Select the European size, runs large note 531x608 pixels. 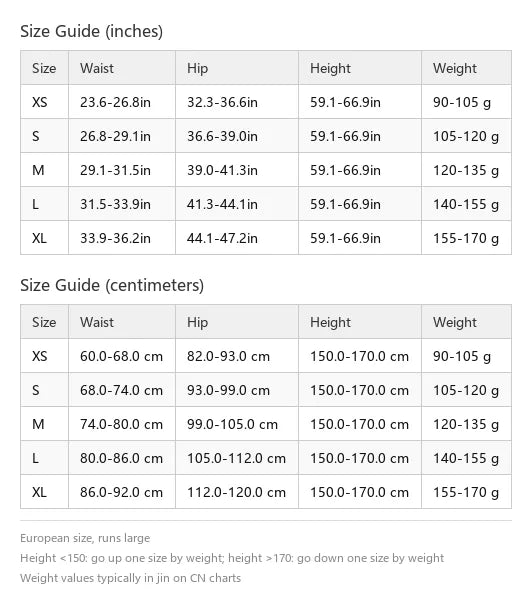[85, 538]
